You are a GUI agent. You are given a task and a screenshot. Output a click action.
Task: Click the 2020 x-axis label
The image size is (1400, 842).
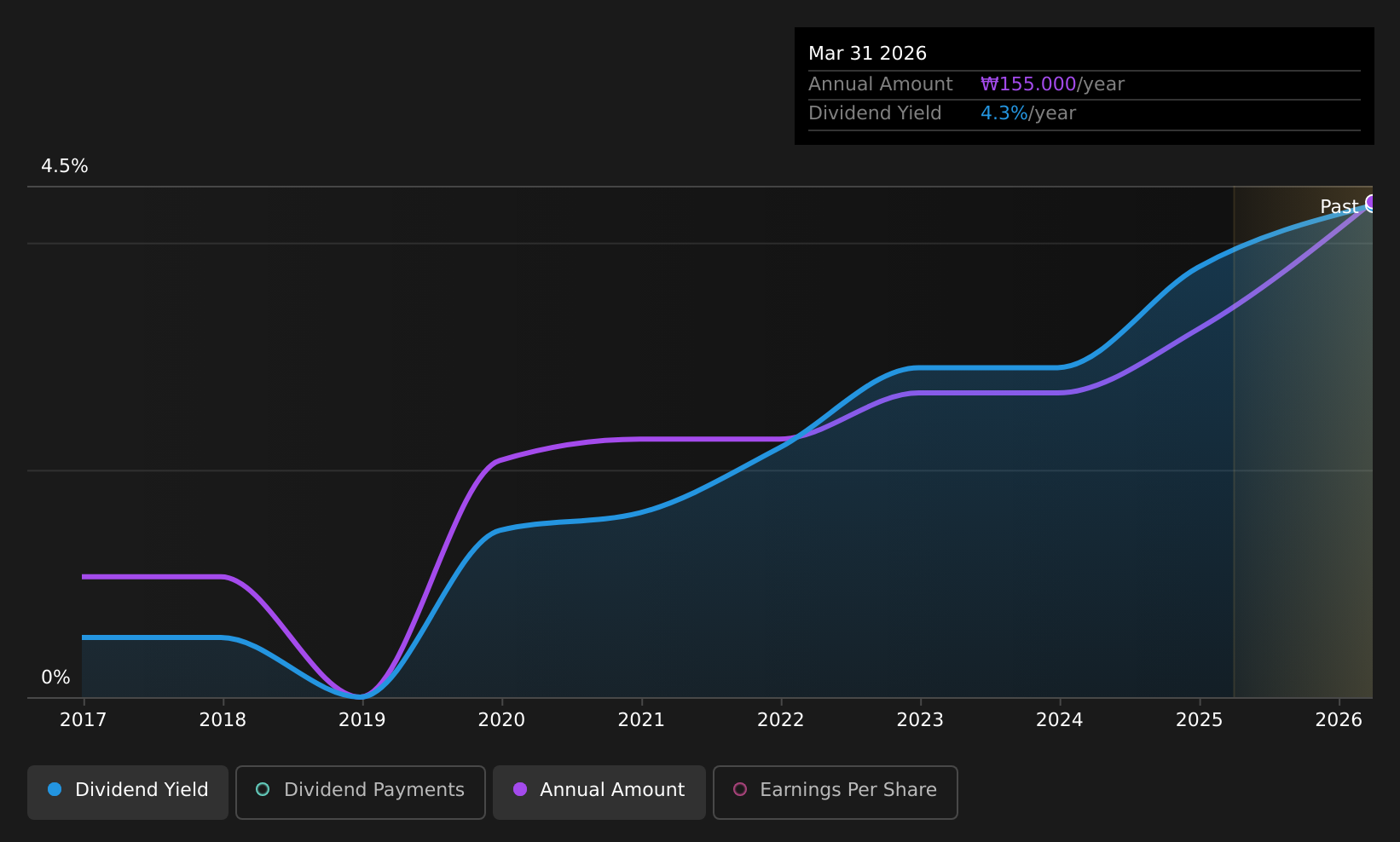[x=501, y=720]
